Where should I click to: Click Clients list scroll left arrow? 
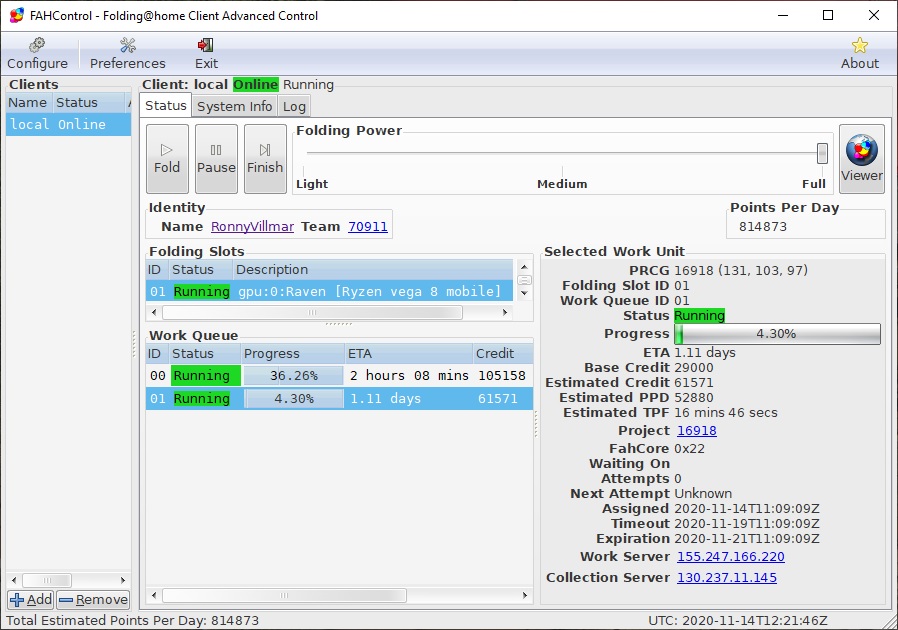[x=14, y=580]
